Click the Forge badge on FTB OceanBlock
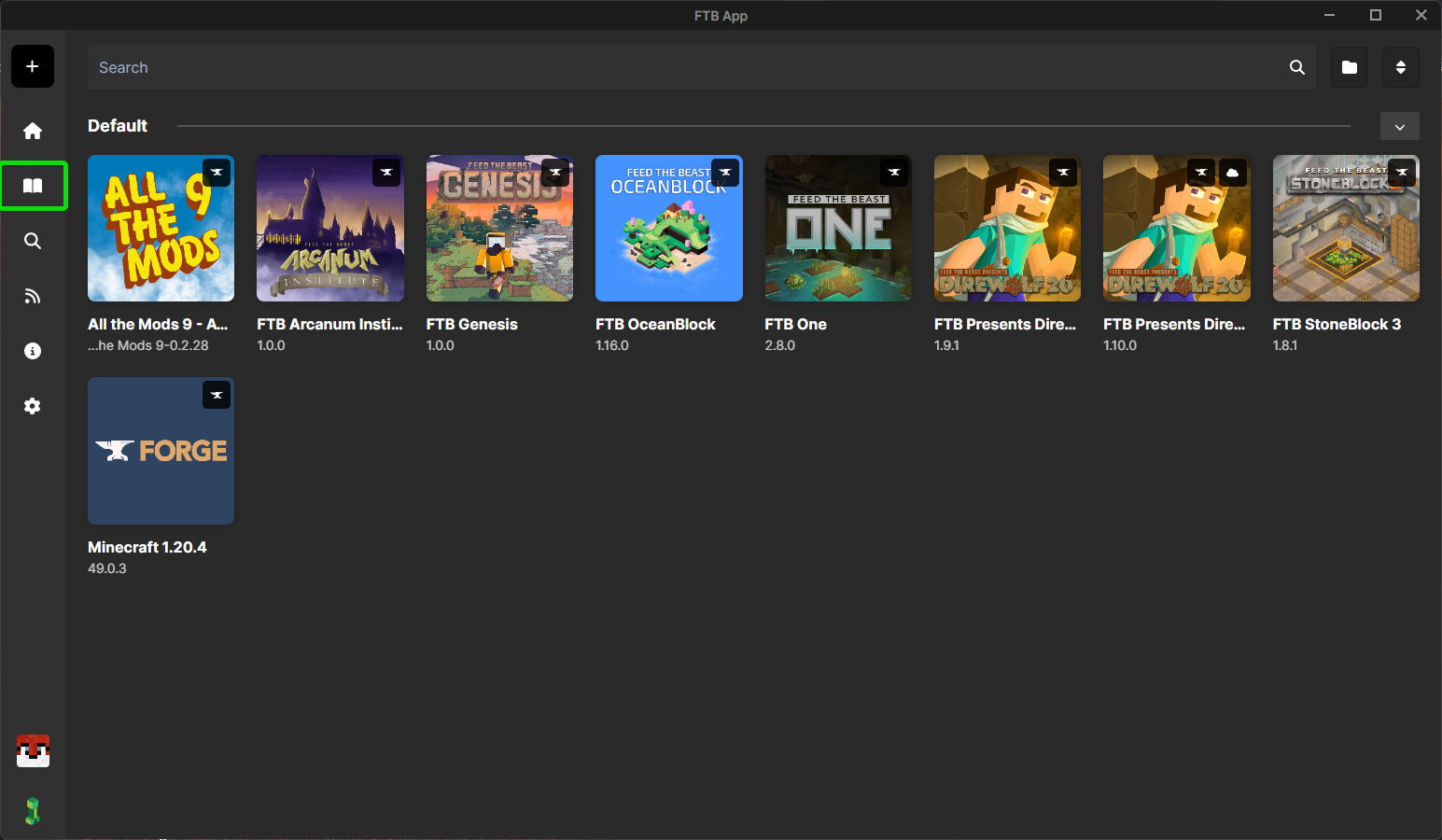This screenshot has height=840, width=1442. (x=725, y=173)
